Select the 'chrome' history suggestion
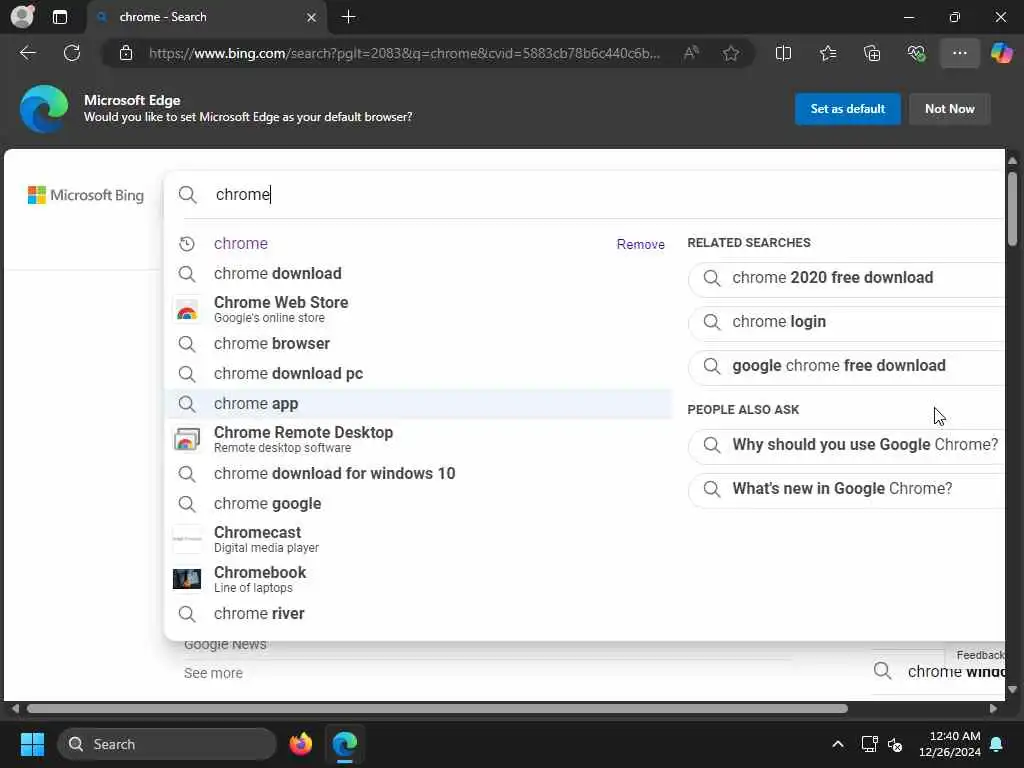This screenshot has width=1024, height=768. (417, 244)
